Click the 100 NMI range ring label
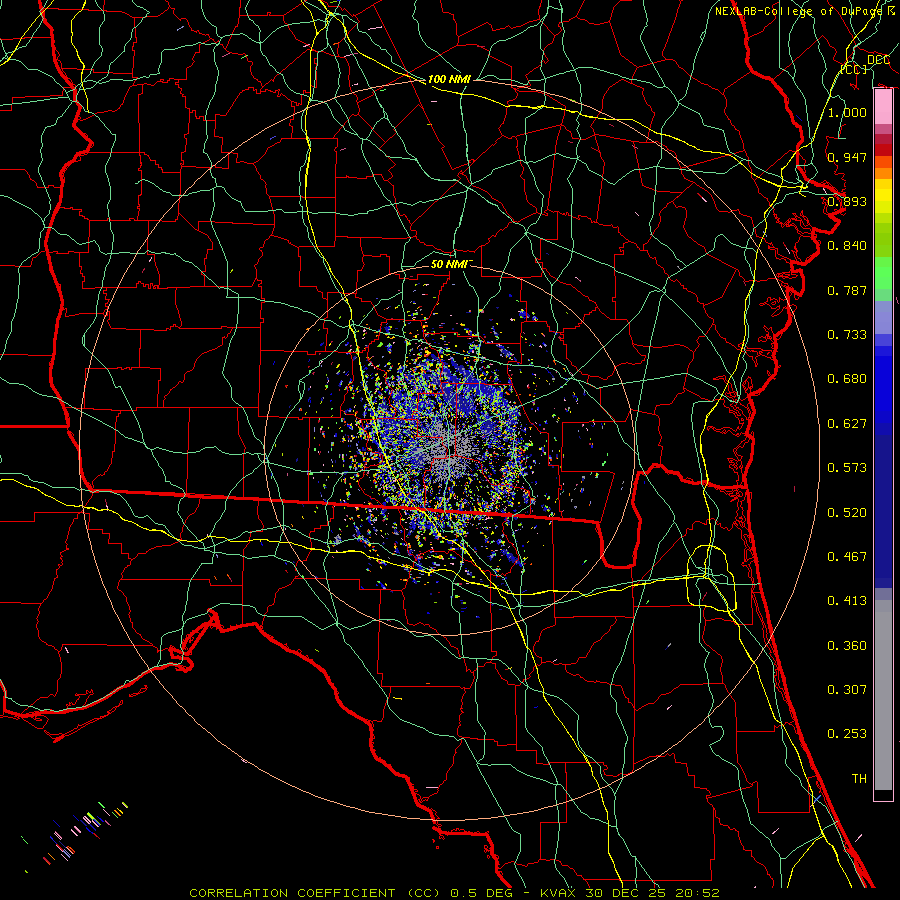This screenshot has width=900, height=900. coord(449,79)
